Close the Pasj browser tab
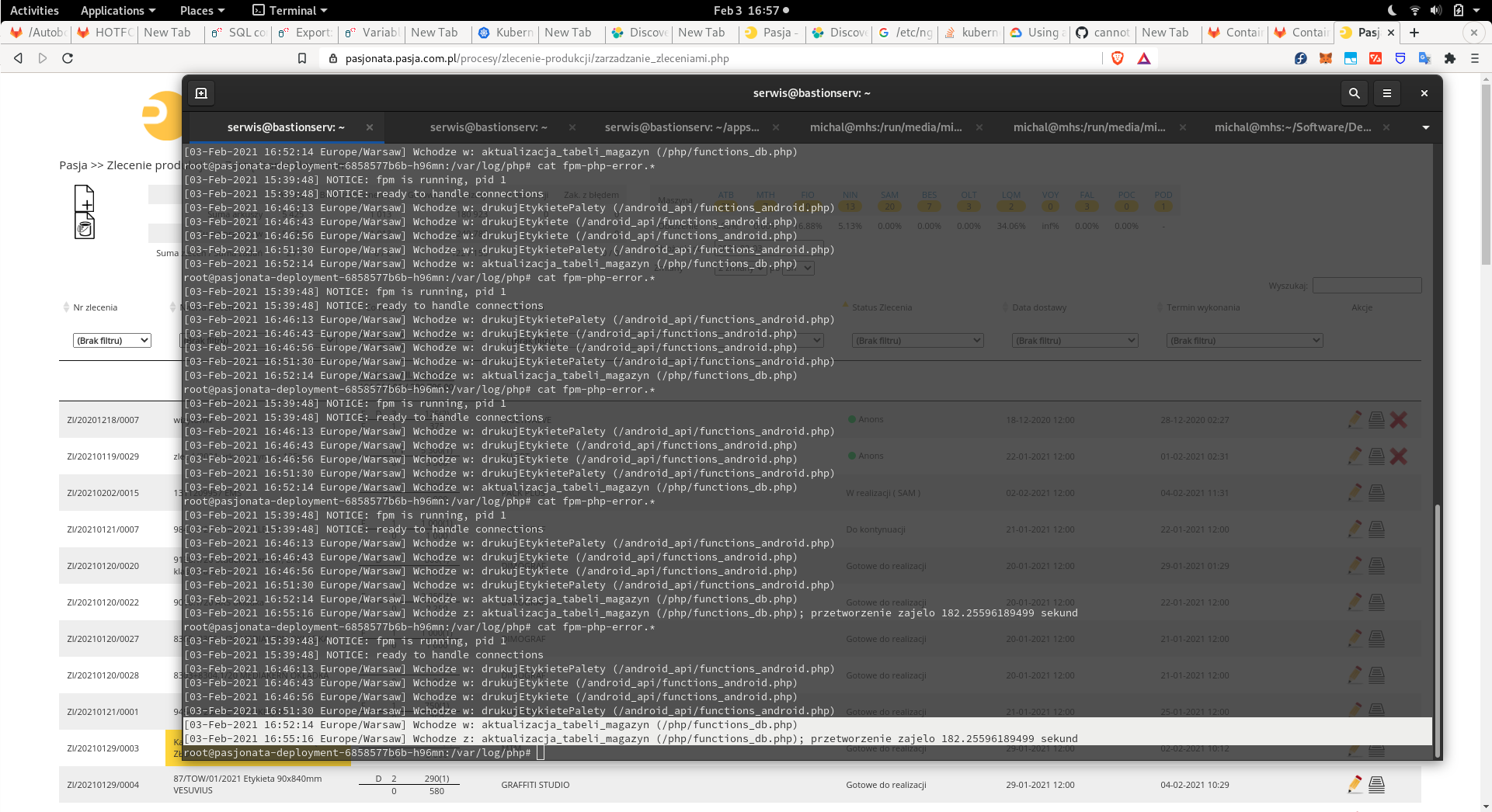 [1391, 33]
